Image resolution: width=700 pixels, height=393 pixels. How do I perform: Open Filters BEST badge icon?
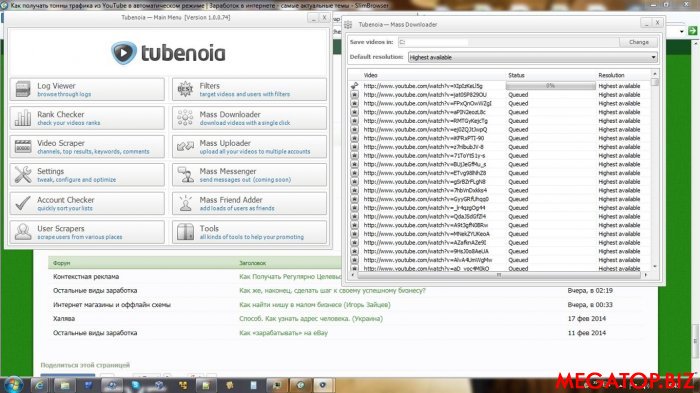(185, 89)
